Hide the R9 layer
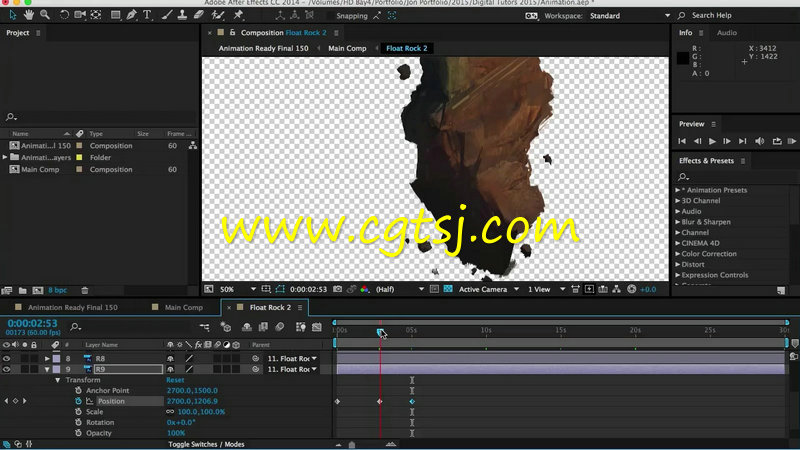 (6, 369)
